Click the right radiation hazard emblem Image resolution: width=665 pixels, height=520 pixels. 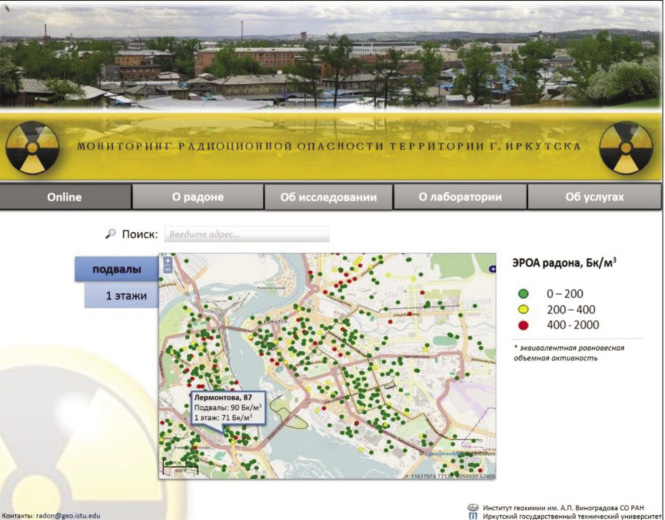click(x=626, y=148)
